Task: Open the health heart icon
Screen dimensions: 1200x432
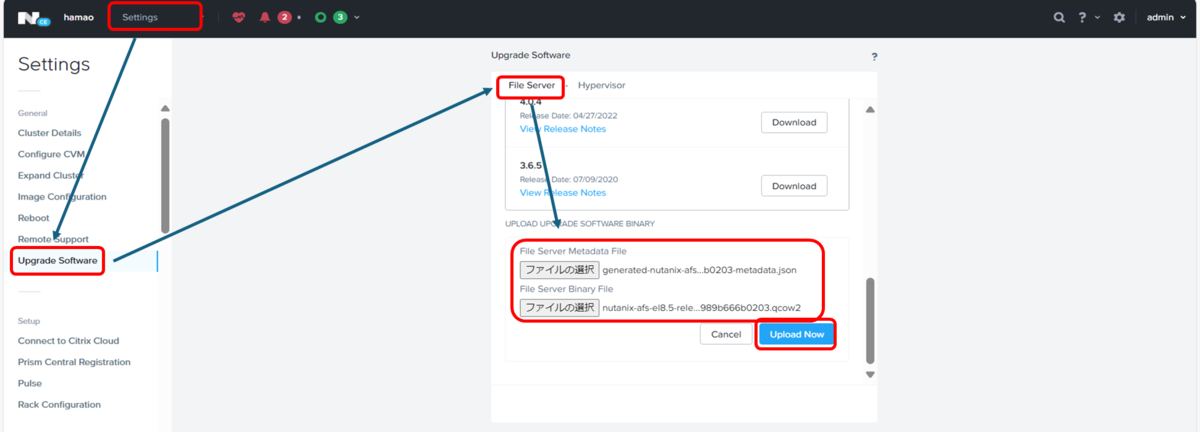Action: (x=238, y=17)
